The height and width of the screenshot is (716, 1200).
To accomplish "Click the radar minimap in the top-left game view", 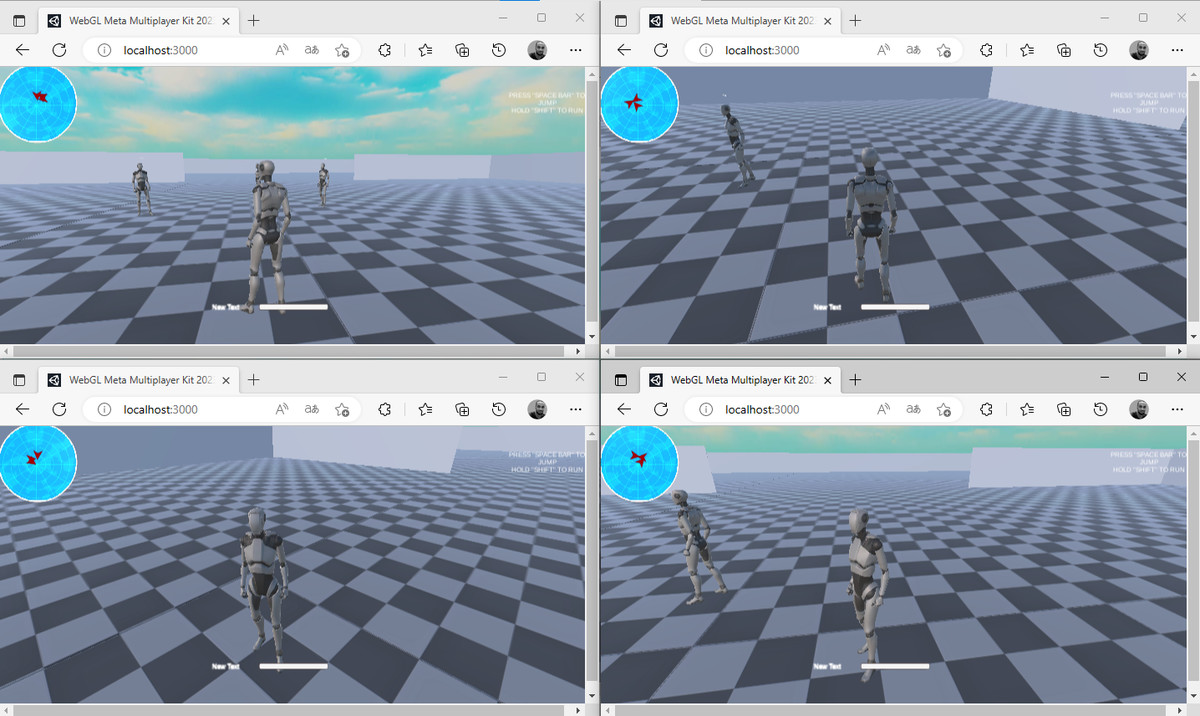I will tap(38, 103).
